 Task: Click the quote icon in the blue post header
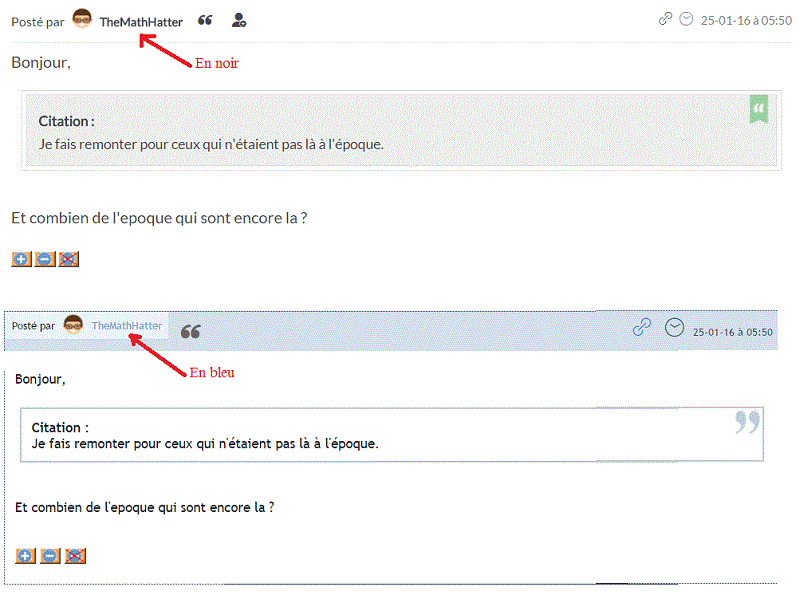click(x=190, y=330)
